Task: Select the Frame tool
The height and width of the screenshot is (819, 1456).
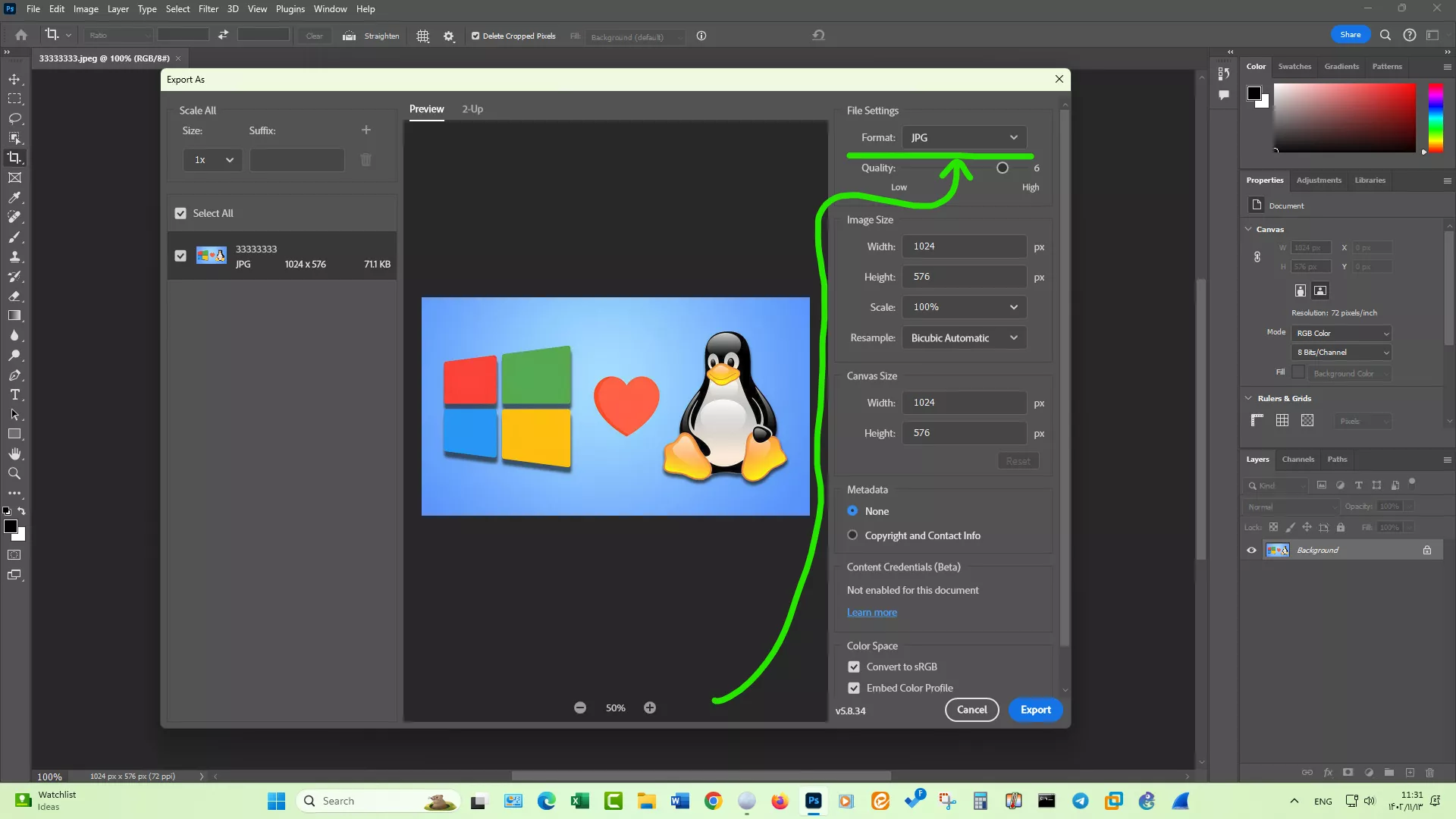Action: tap(14, 177)
